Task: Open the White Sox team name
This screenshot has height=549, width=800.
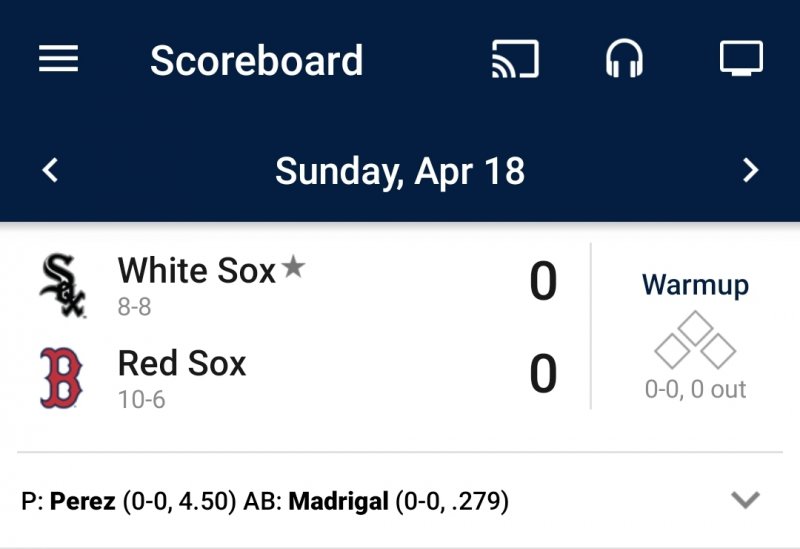Action: [x=196, y=270]
